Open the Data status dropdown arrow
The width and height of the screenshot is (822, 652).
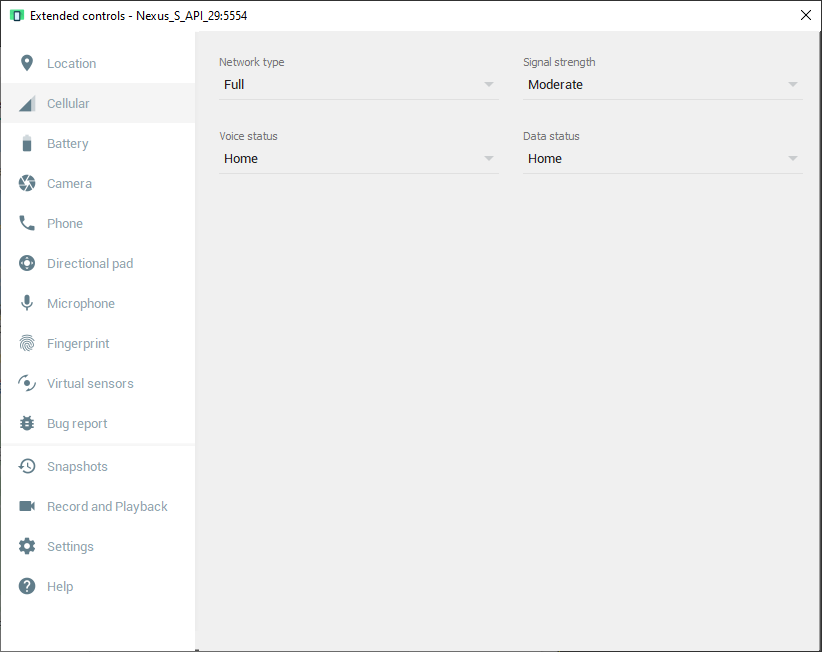tap(792, 159)
